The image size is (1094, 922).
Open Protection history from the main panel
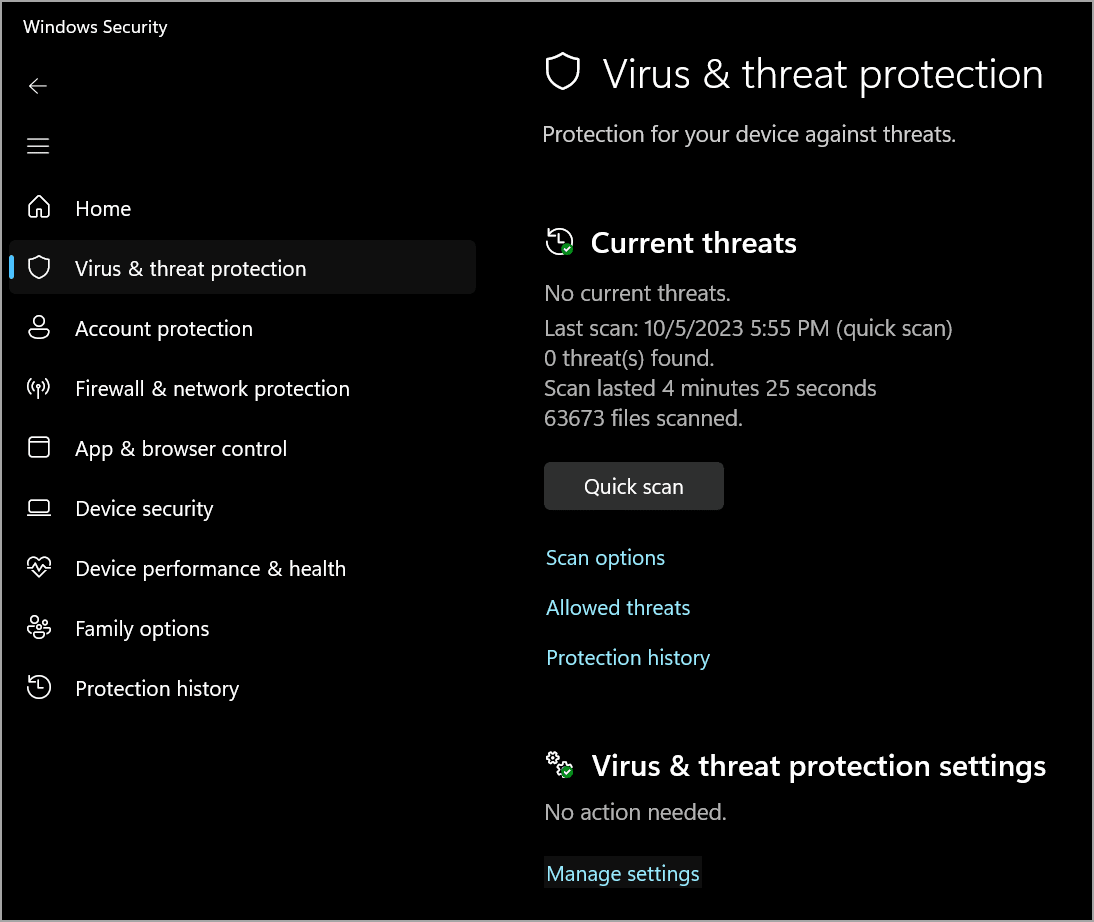coord(628,657)
